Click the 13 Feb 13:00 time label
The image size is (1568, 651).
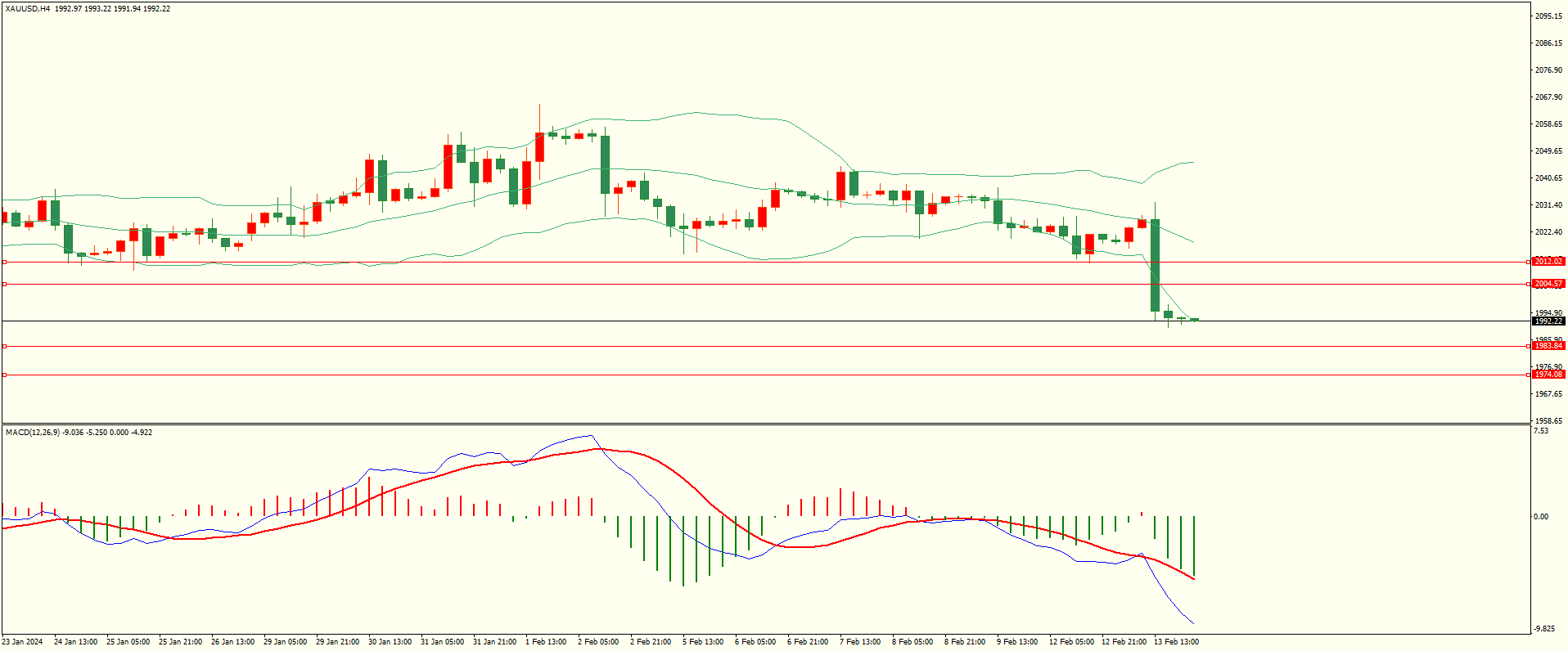(x=1176, y=642)
